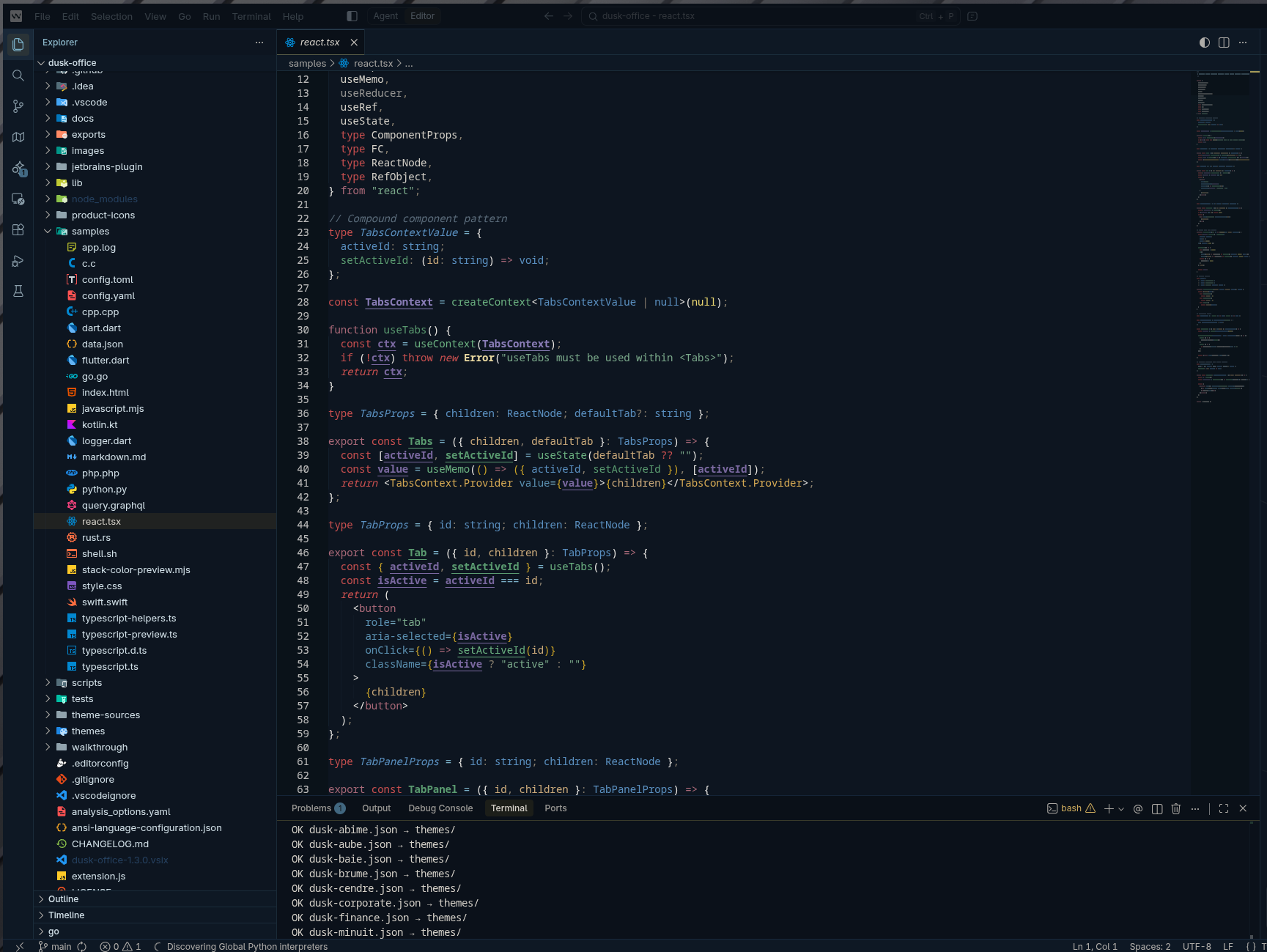The height and width of the screenshot is (952, 1267).
Task: Expand the themes folder
Action: (x=155, y=731)
